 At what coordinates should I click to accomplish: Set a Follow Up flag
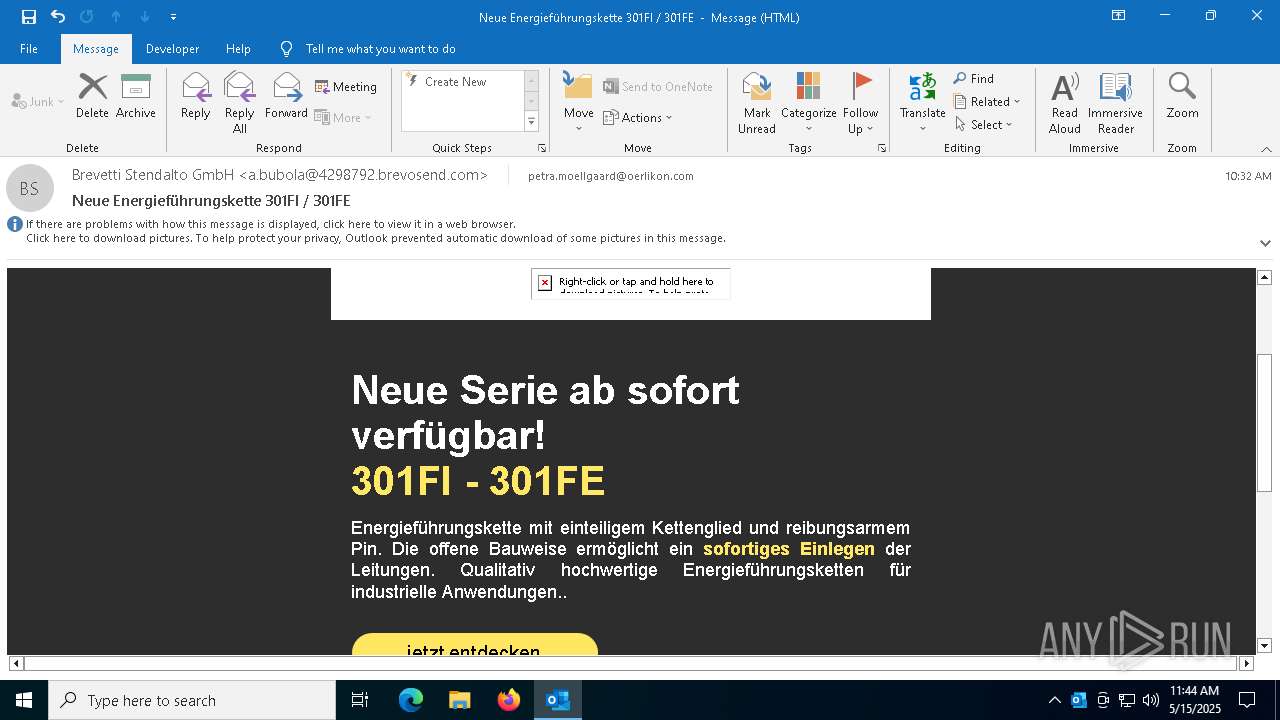coord(860,102)
